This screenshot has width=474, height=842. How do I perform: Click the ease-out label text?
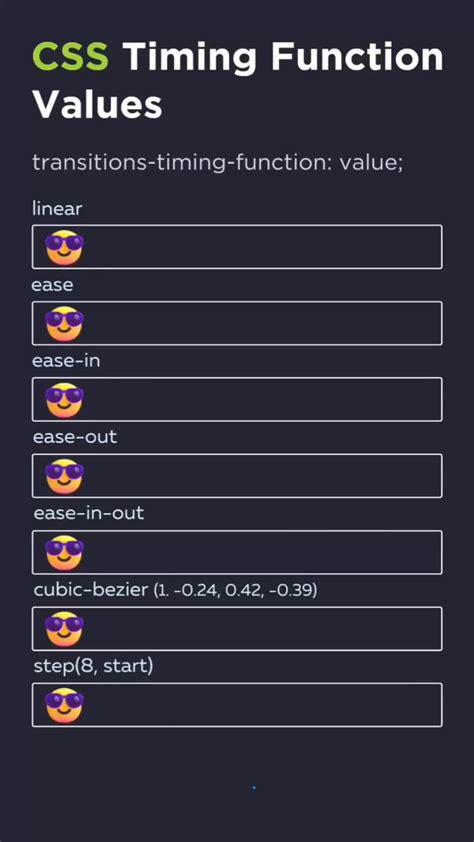[75, 437]
